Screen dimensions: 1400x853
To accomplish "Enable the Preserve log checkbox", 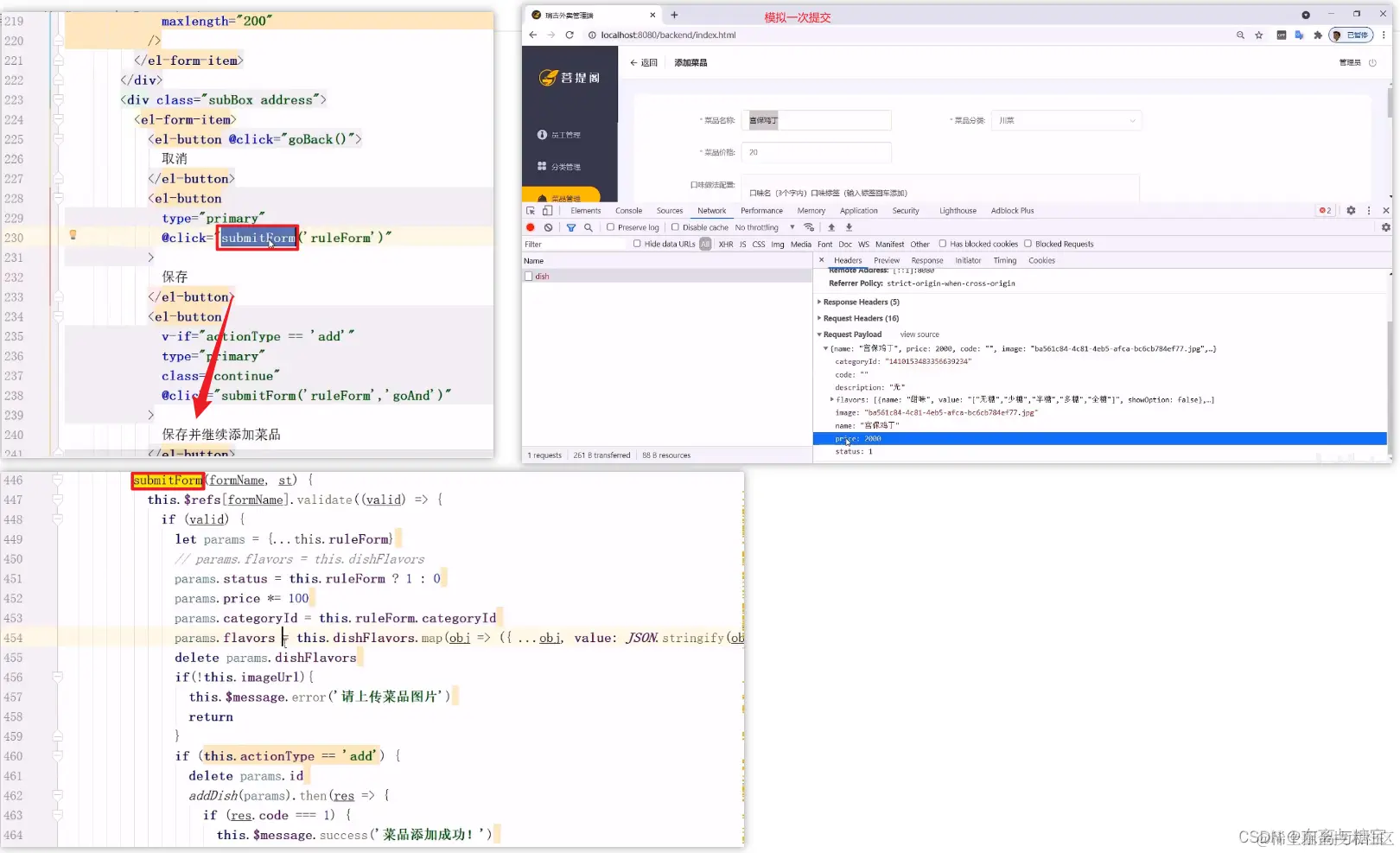I will 610,228.
